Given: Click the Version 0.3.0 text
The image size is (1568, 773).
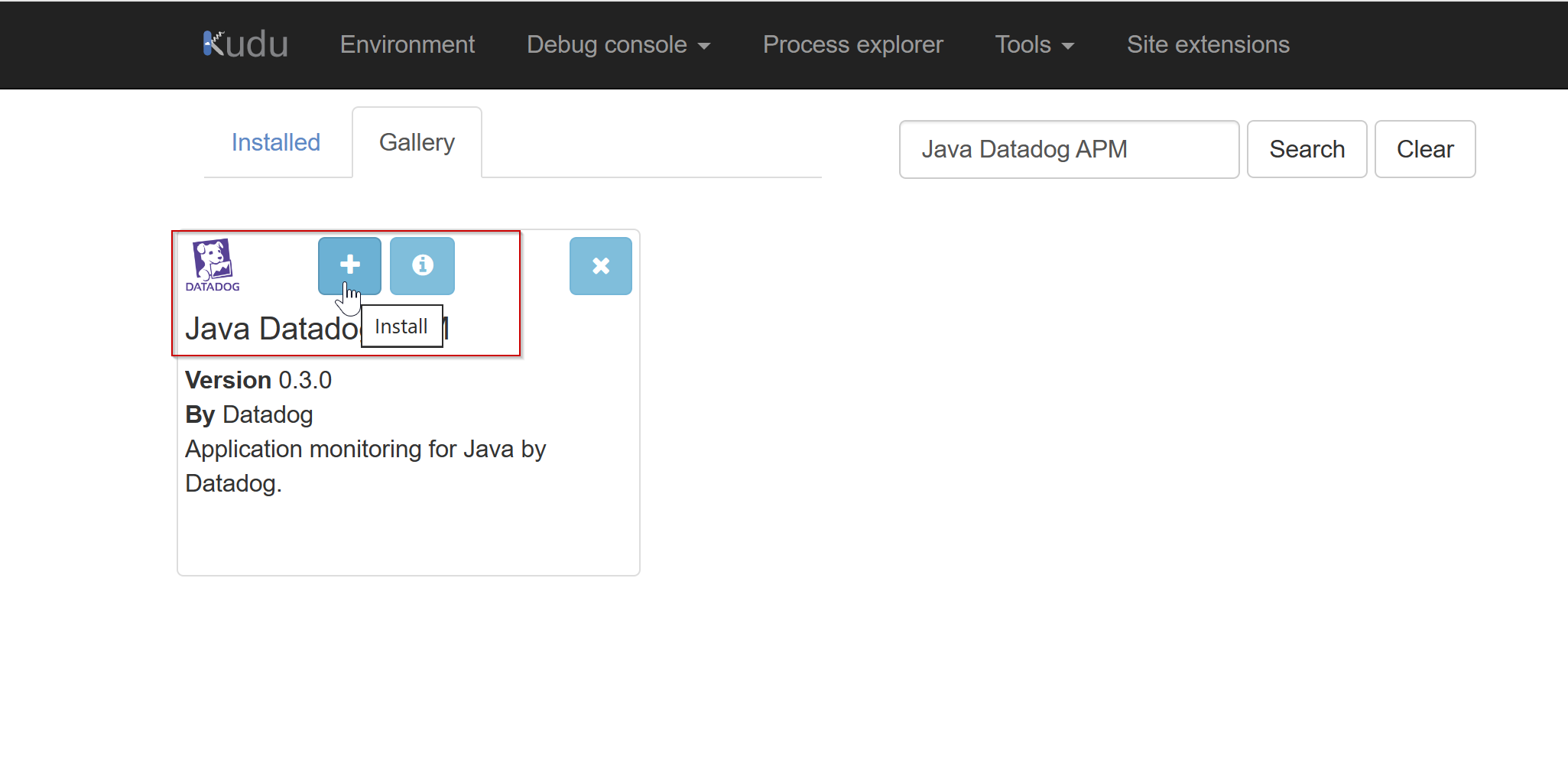Looking at the screenshot, I should click(258, 380).
